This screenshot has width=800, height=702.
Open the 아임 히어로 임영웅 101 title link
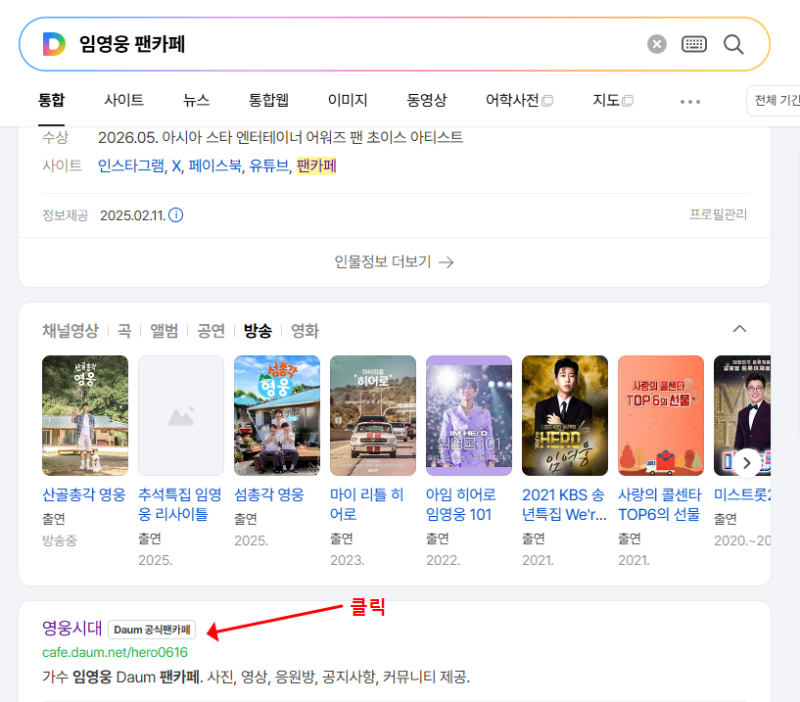coord(461,504)
